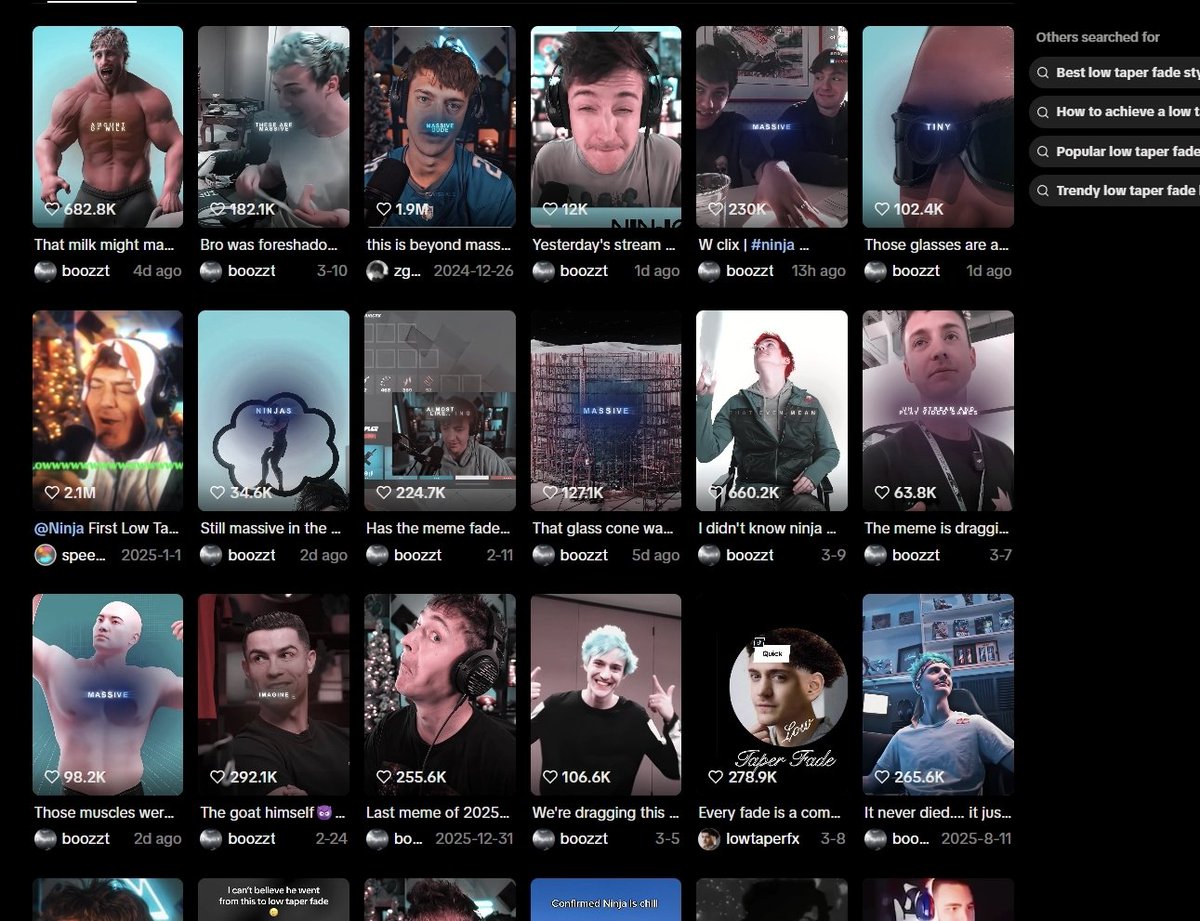The width and height of the screenshot is (1200, 921).
Task: Open boozzt avatar under 'We're dragging this...'
Action: click(x=543, y=839)
